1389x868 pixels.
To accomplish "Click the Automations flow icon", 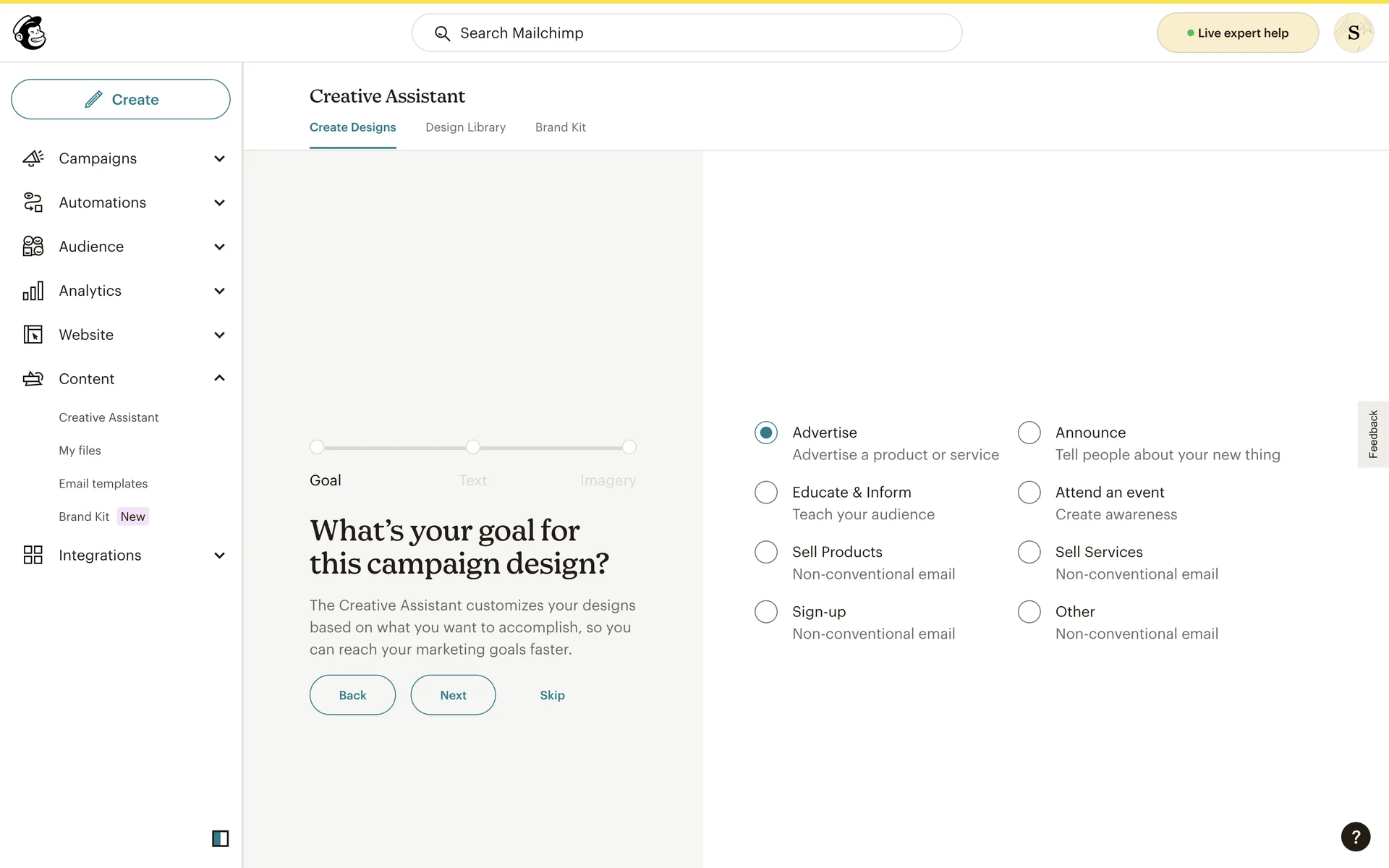I will click(33, 203).
